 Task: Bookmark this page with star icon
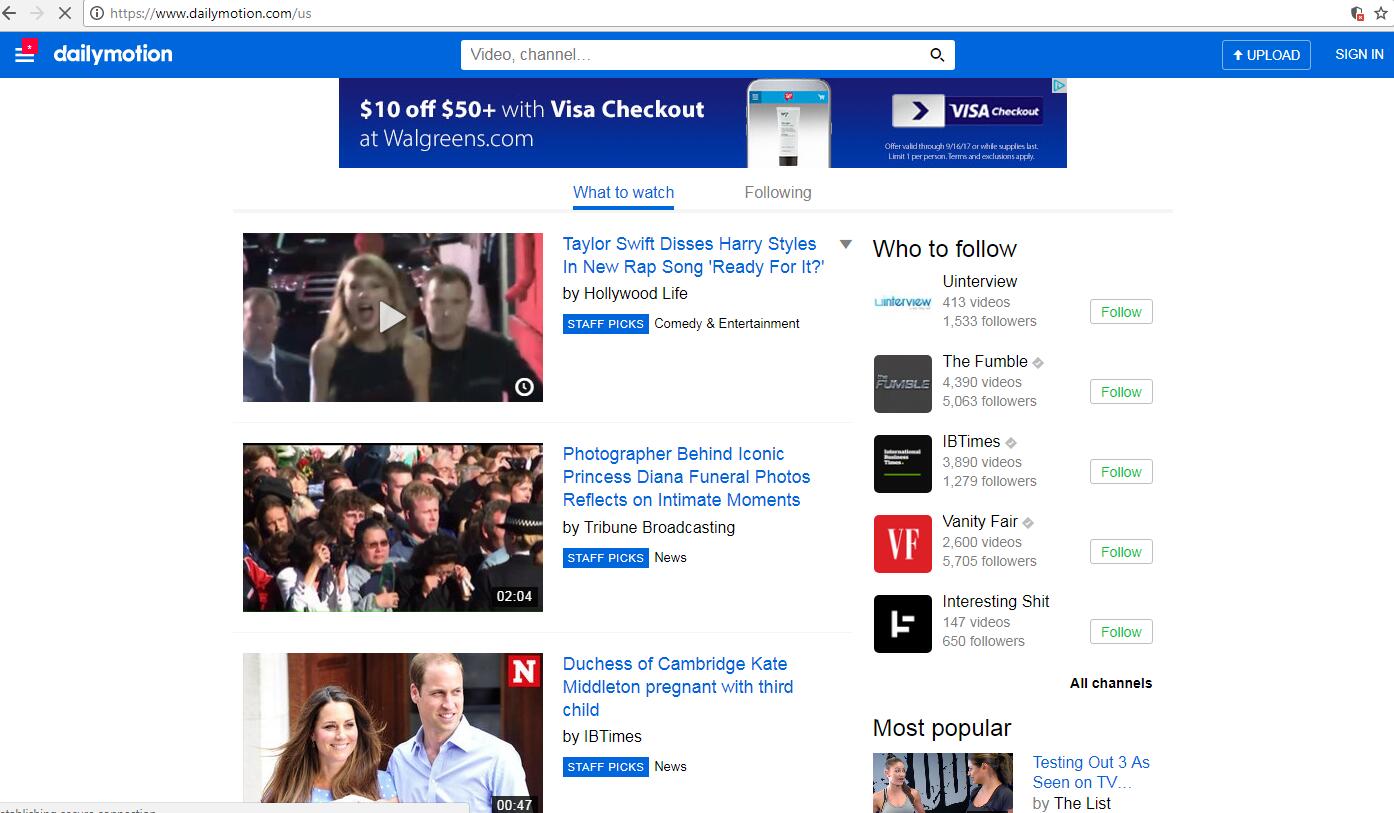pos(1381,13)
